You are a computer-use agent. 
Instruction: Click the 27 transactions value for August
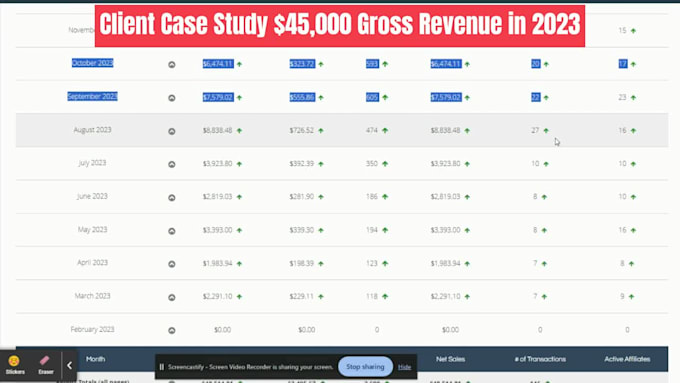(x=535, y=130)
